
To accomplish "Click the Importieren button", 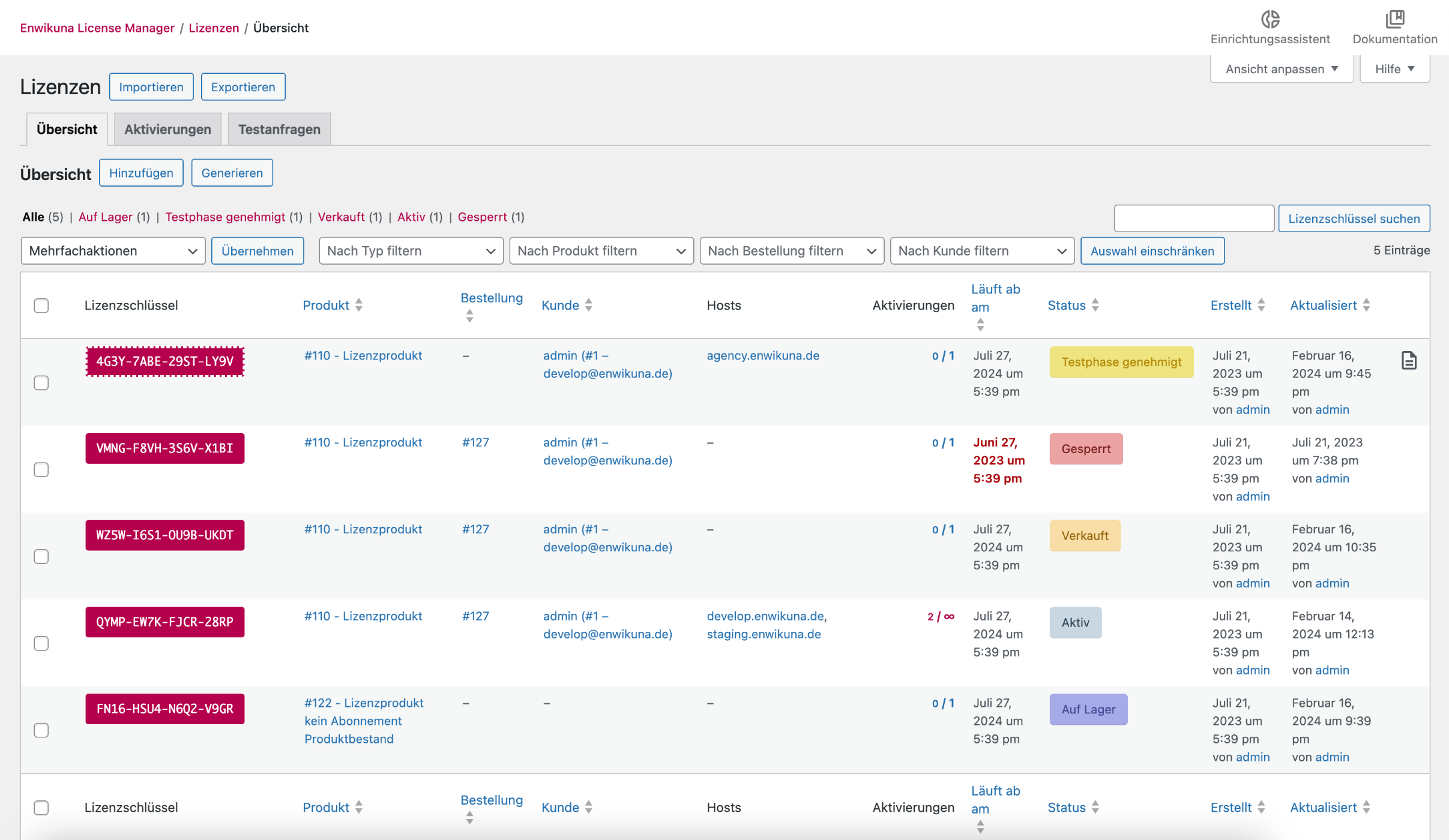I will (x=151, y=87).
